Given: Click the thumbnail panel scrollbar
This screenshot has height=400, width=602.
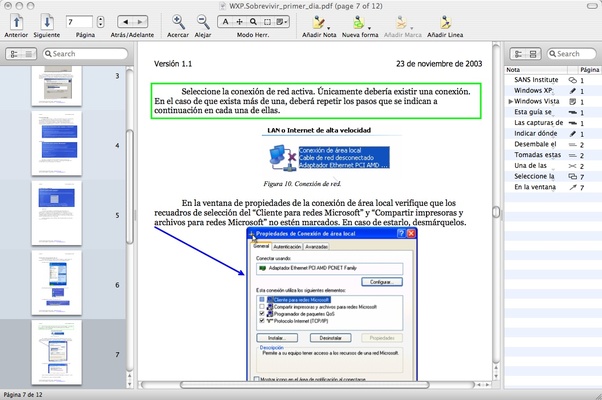Looking at the screenshot, I should click(x=130, y=187).
